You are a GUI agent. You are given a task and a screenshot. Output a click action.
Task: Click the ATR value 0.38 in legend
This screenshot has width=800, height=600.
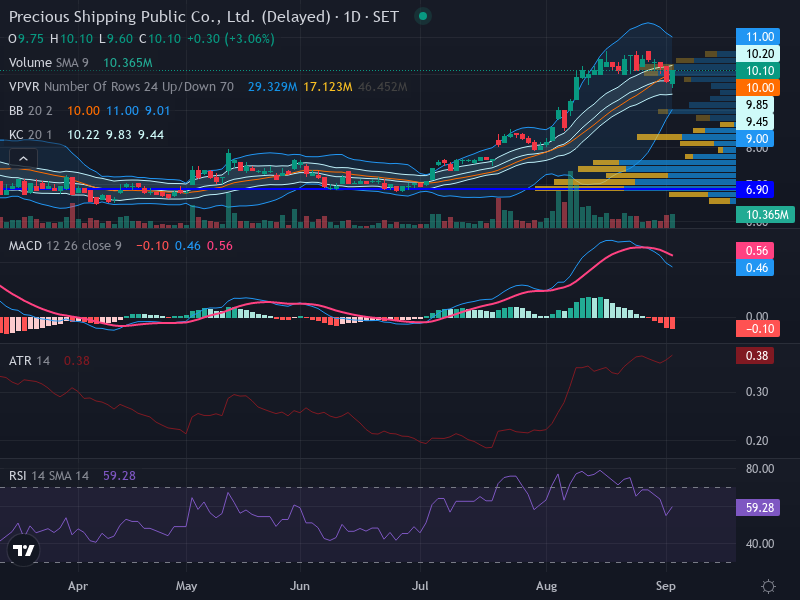pyautogui.click(x=77, y=361)
